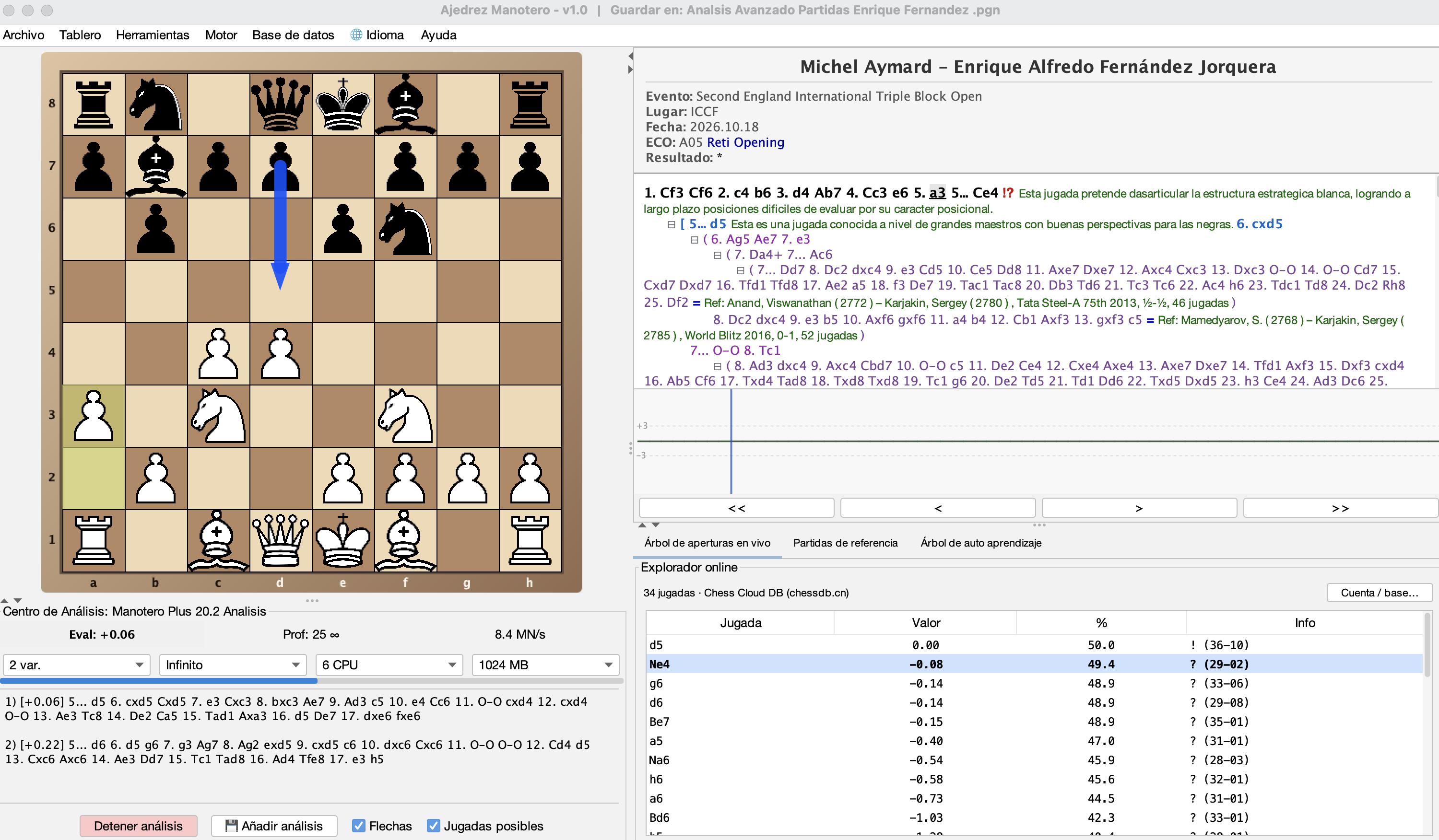Collapse the 7. Da4+ sub-variation
1439x840 pixels.
tap(717, 255)
